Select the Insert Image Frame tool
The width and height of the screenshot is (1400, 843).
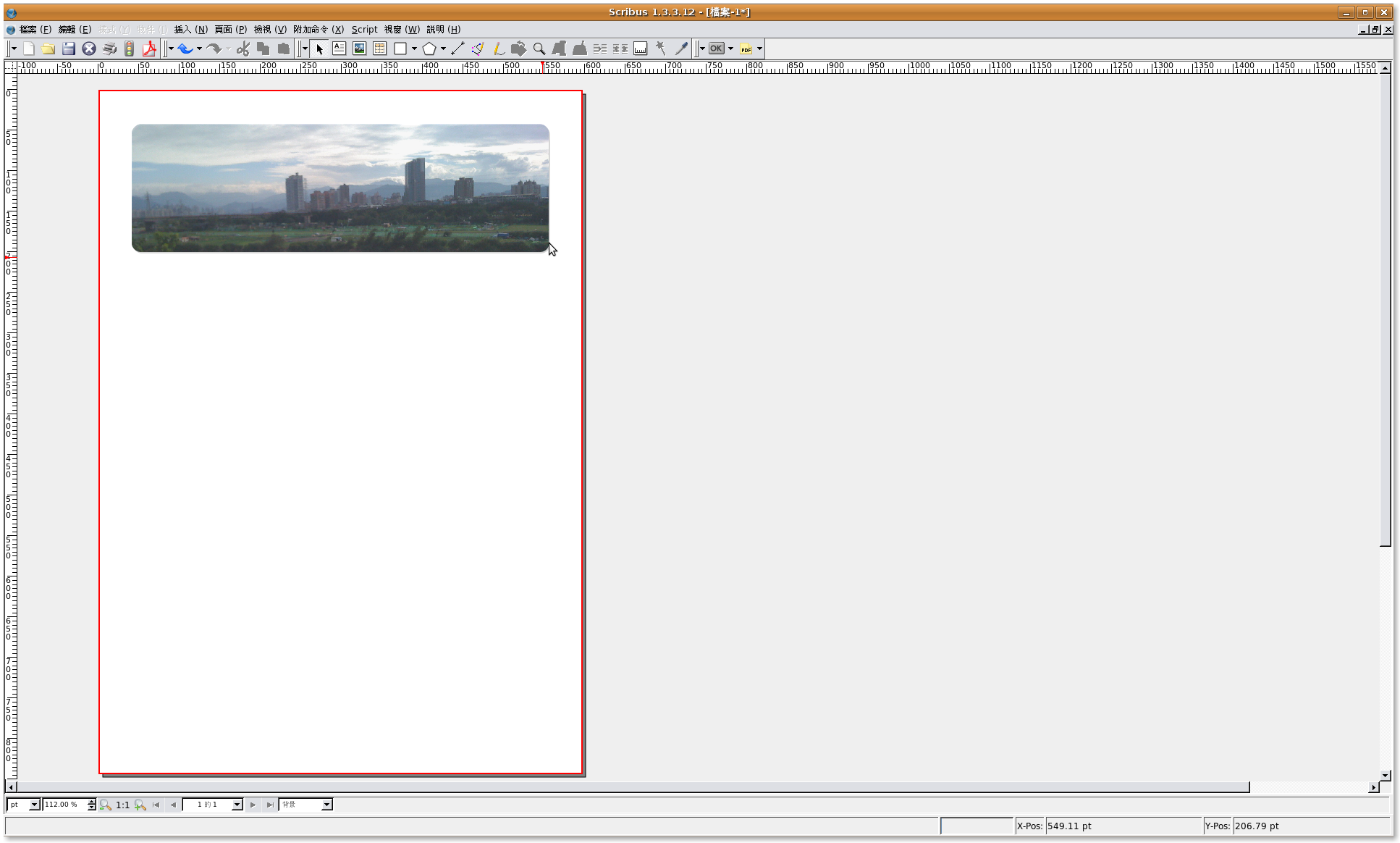pyautogui.click(x=359, y=49)
